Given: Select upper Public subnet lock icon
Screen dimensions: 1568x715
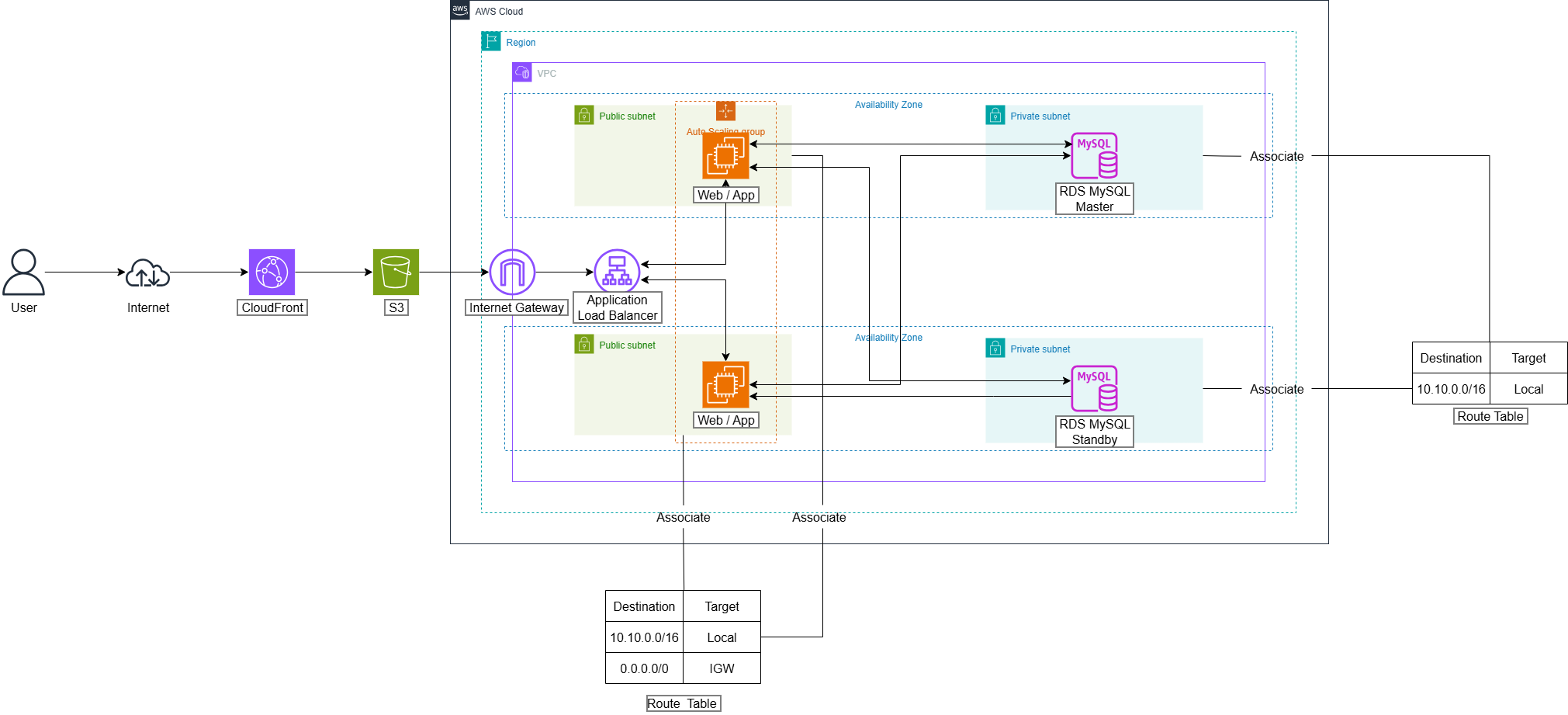Looking at the screenshot, I should 584,115.
